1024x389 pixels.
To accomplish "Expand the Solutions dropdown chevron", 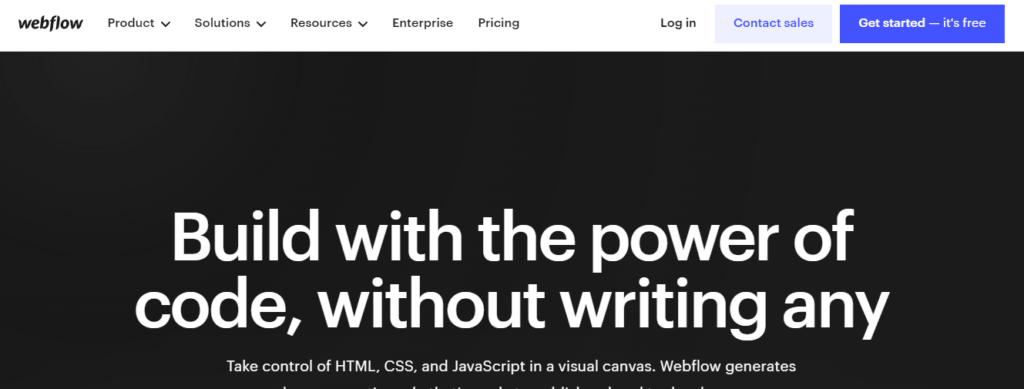I will [x=261, y=24].
